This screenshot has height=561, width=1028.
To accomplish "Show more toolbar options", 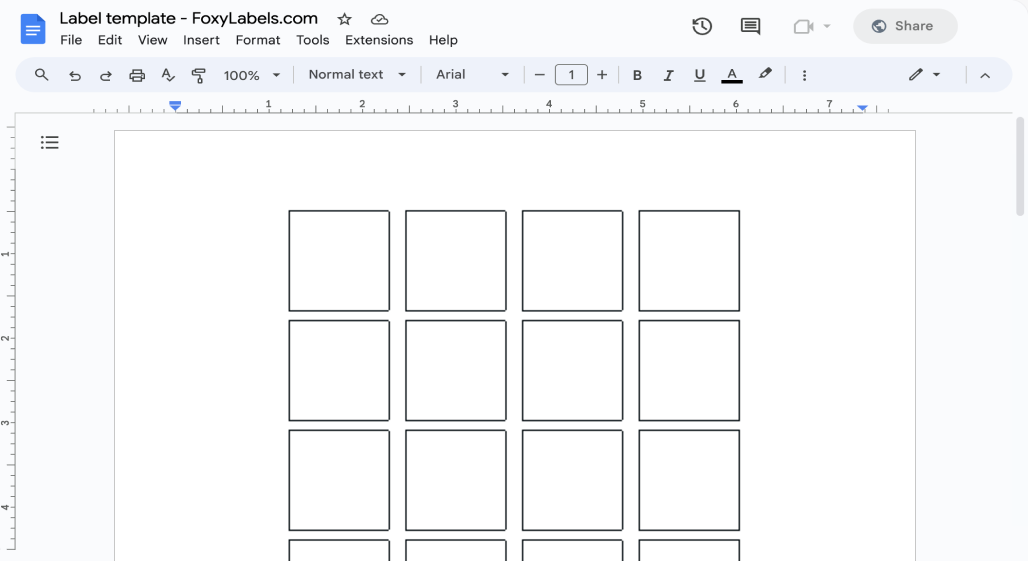I will point(804,75).
